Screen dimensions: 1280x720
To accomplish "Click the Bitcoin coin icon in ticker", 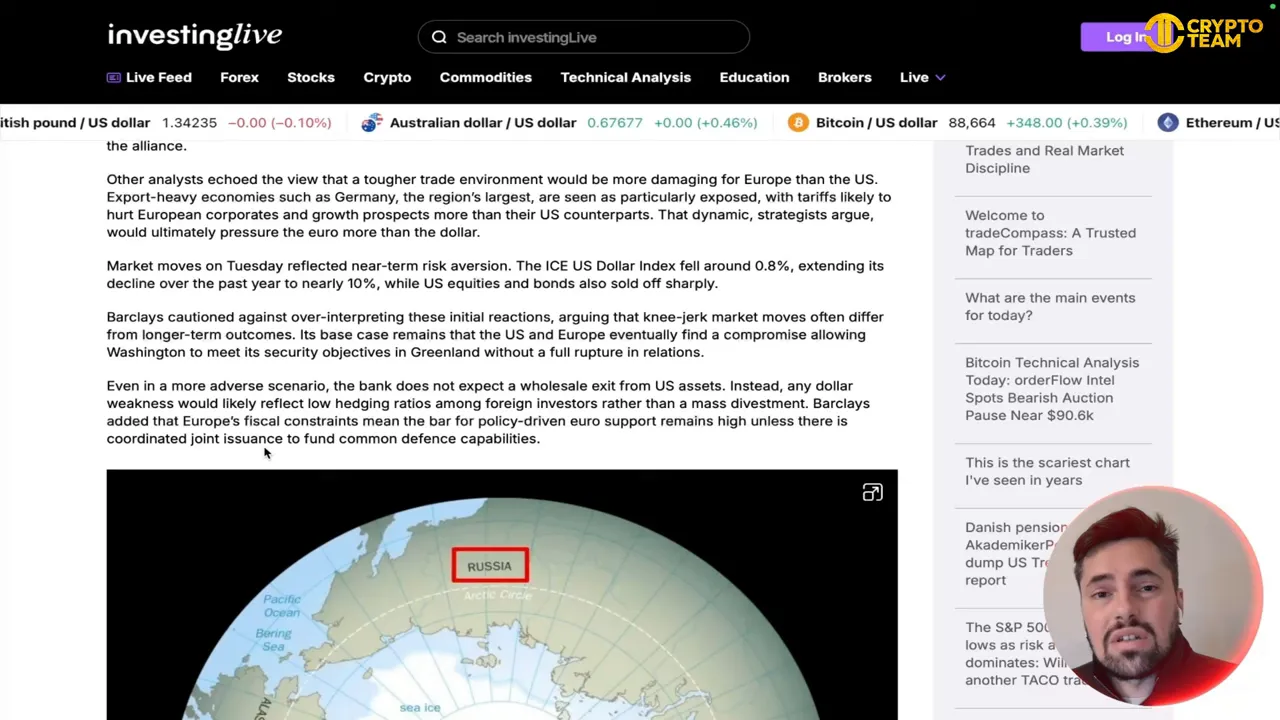I will [798, 122].
